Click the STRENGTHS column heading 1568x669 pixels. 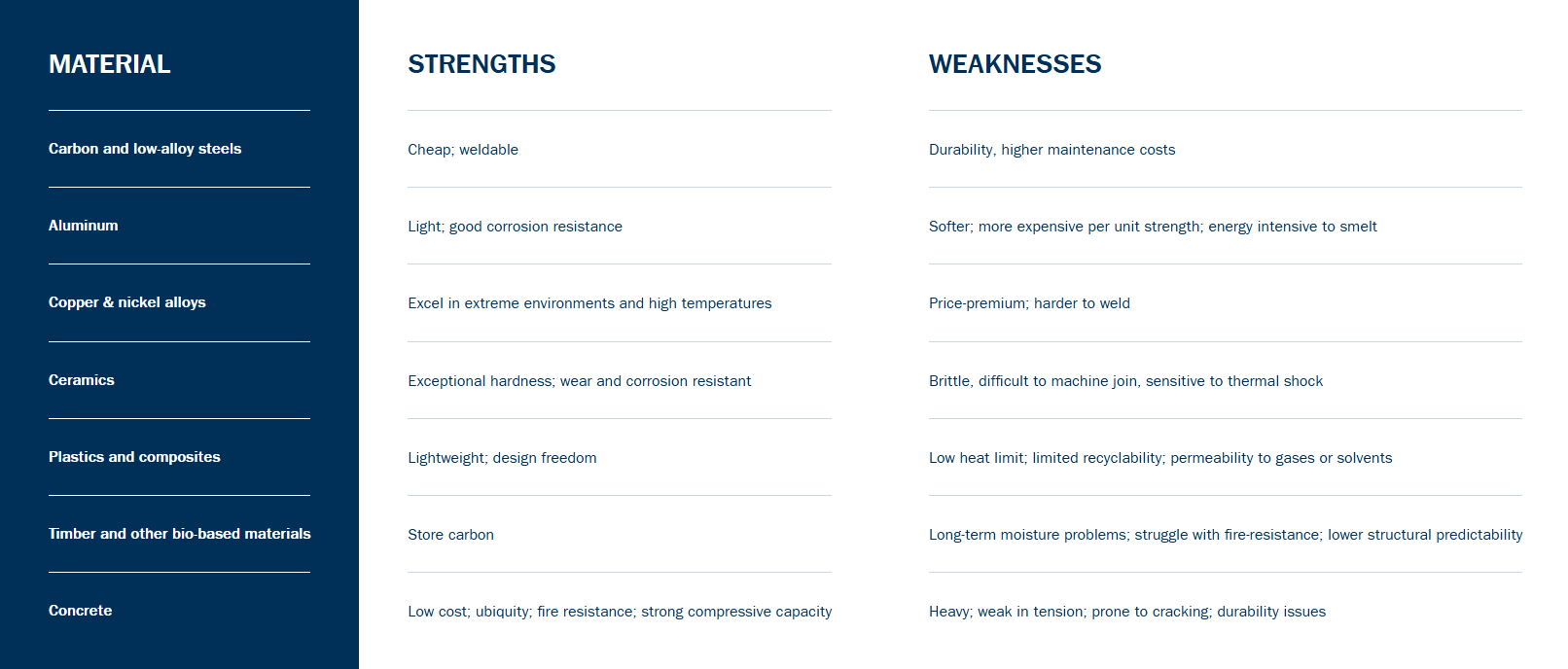pyautogui.click(x=481, y=64)
